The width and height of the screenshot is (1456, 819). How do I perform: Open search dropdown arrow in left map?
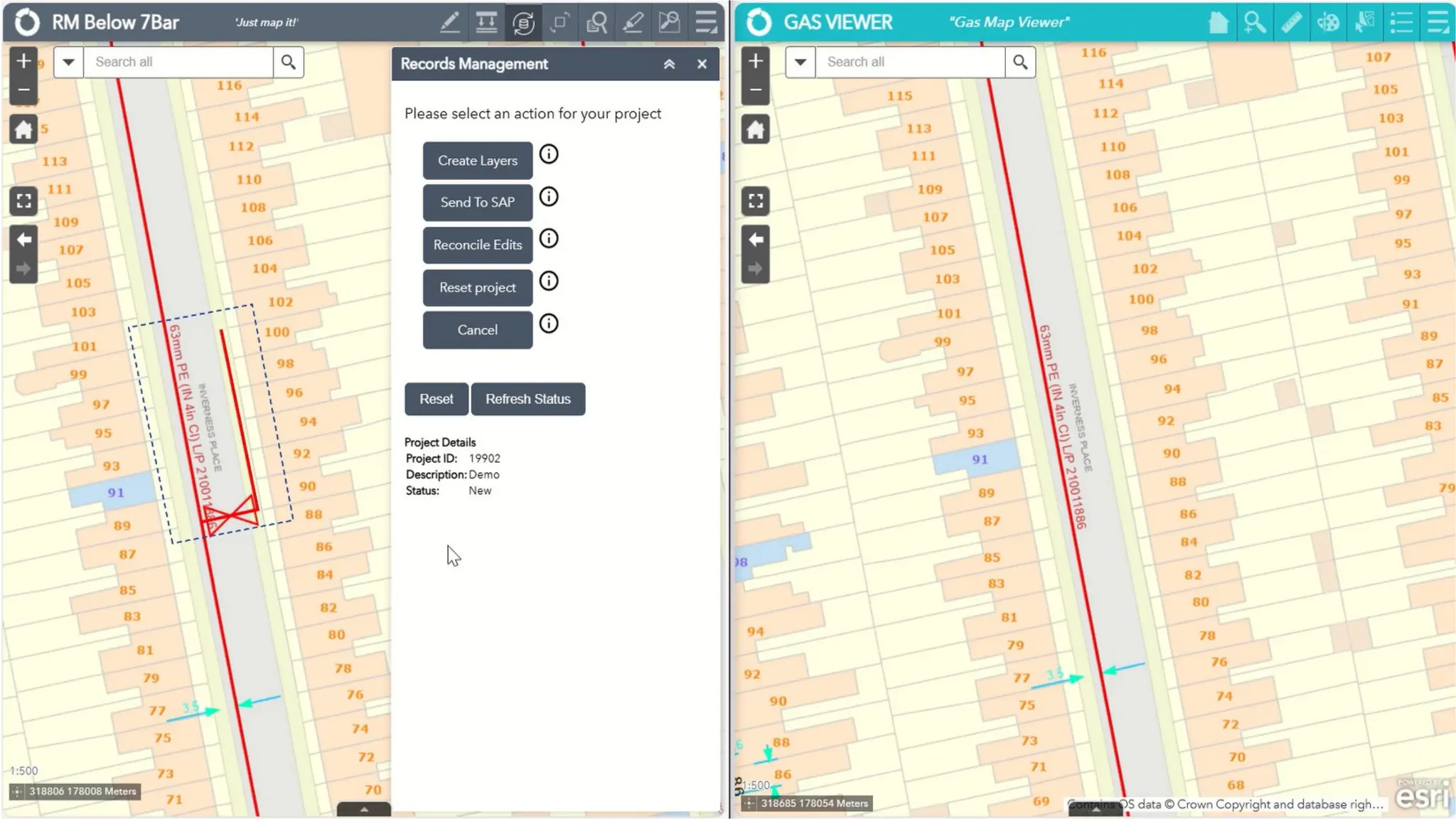(68, 62)
